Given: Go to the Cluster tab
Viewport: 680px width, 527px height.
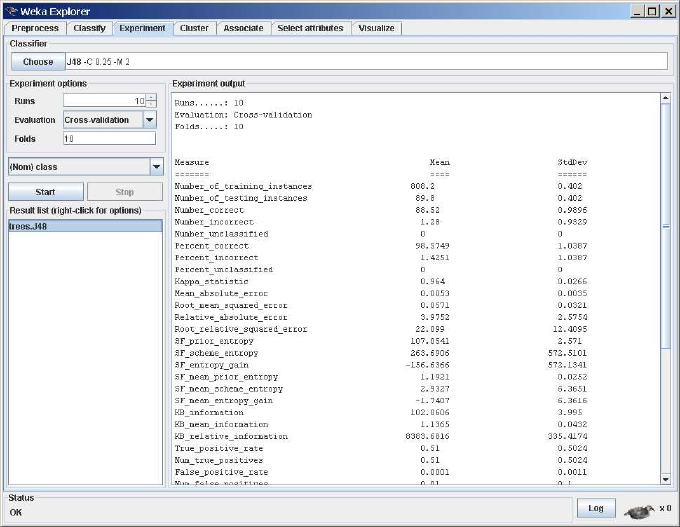Looking at the screenshot, I should (194, 28).
